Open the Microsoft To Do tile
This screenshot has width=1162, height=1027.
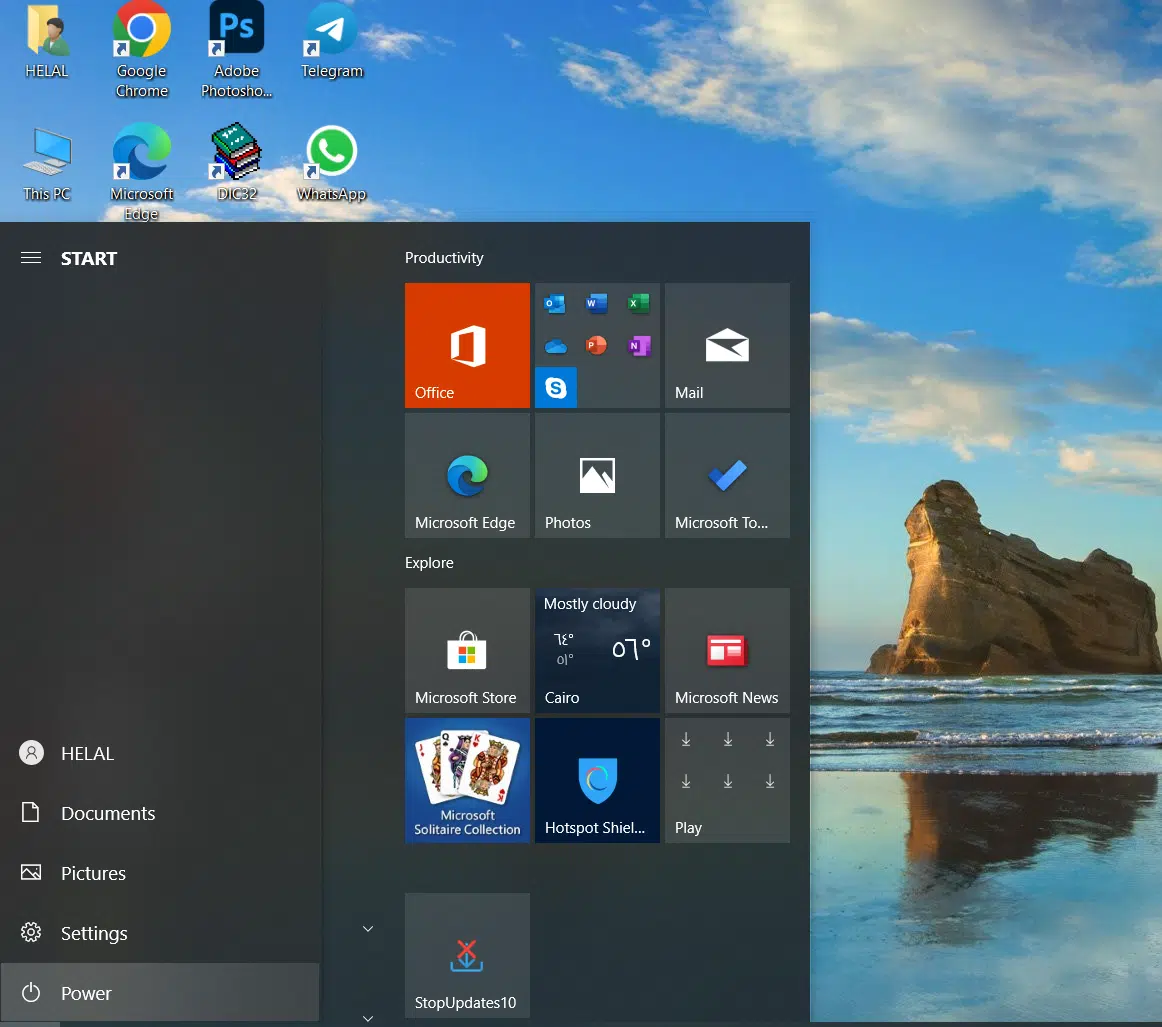pyautogui.click(x=727, y=476)
